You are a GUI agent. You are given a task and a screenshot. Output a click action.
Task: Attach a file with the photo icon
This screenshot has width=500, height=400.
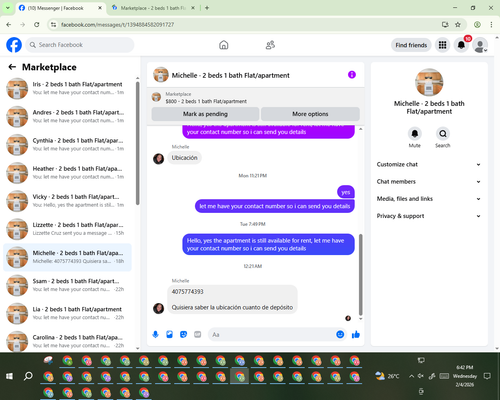click(169, 334)
